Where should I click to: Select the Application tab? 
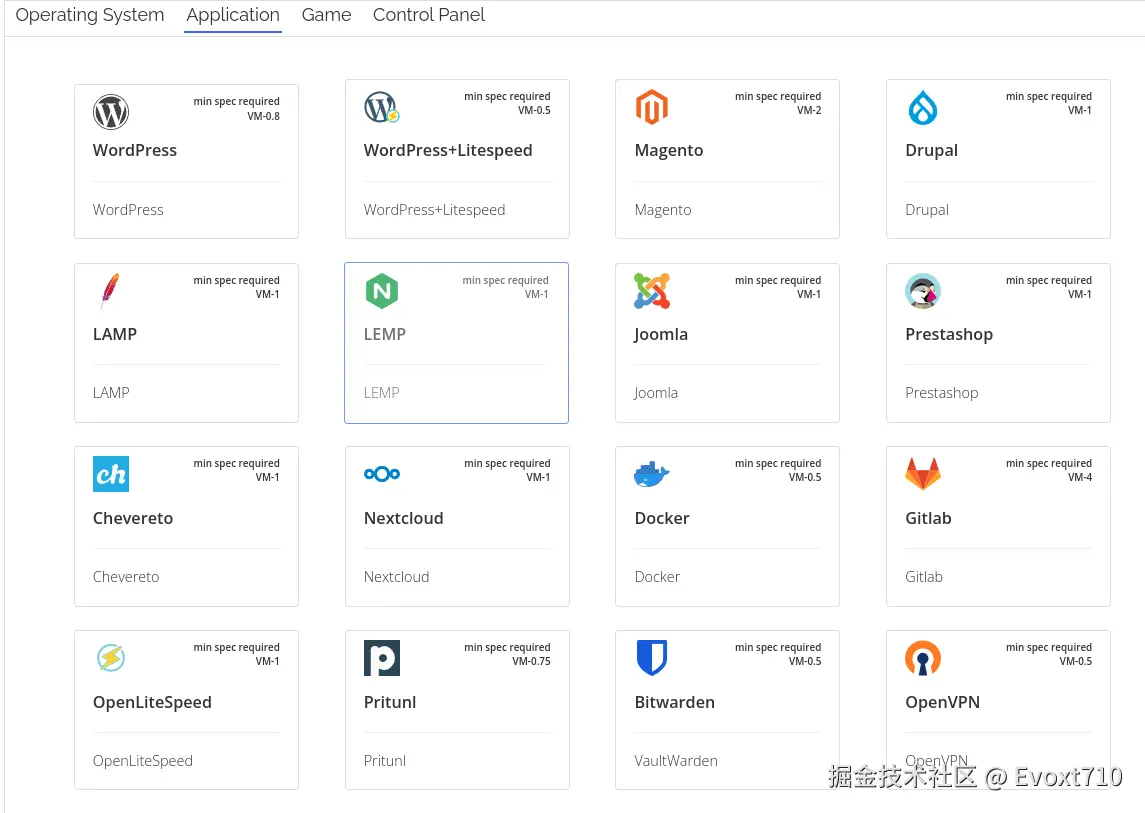click(x=233, y=15)
